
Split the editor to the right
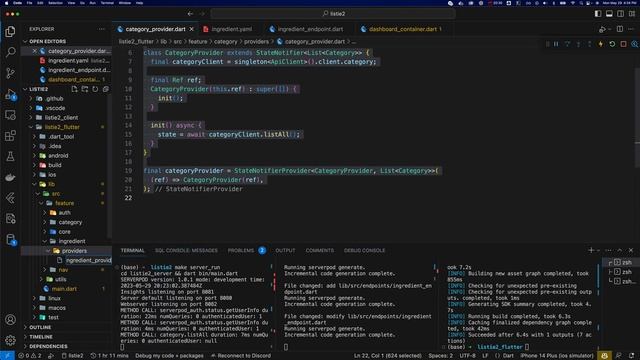(x=620, y=29)
